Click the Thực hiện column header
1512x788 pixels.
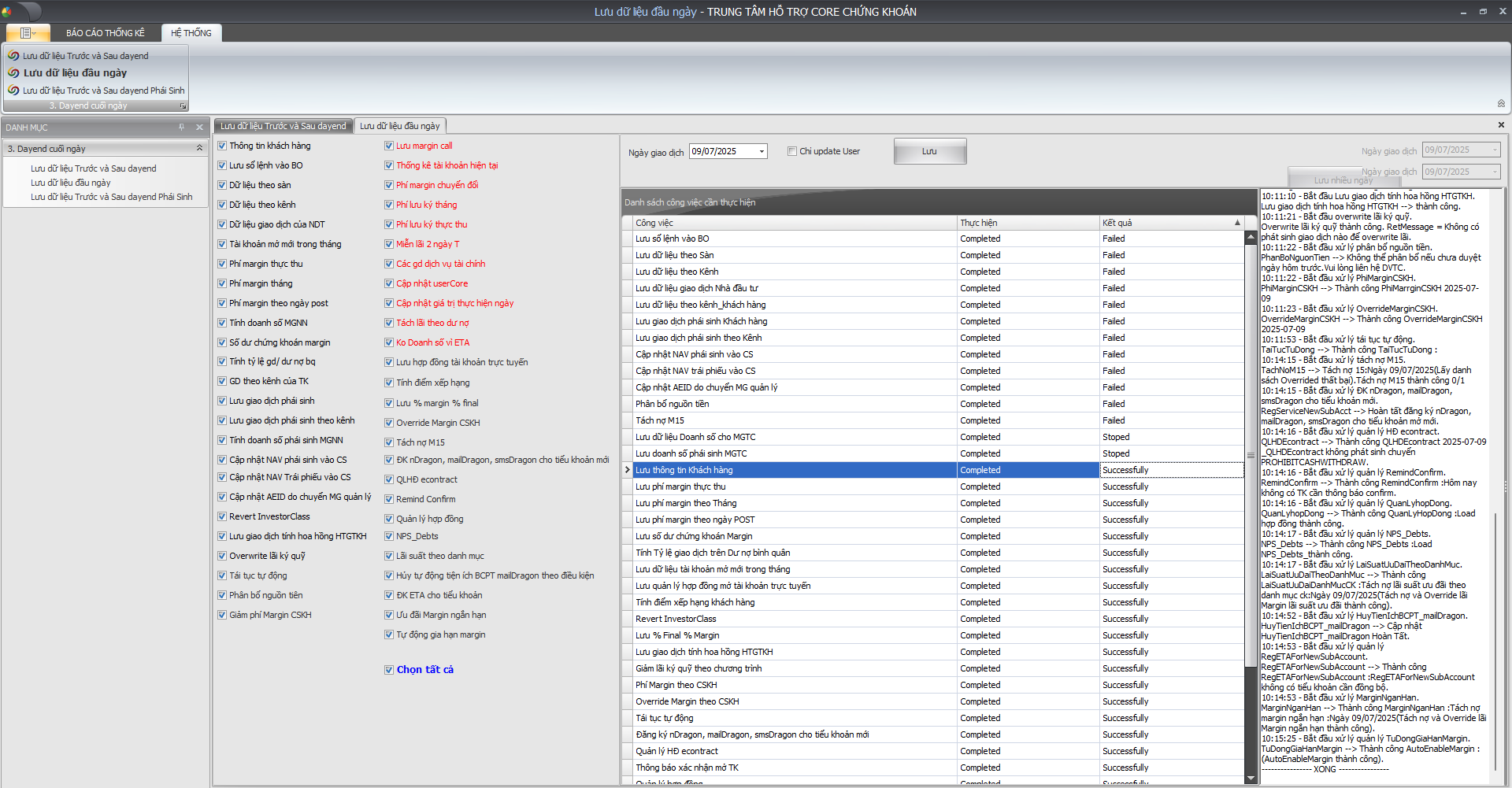[1028, 223]
